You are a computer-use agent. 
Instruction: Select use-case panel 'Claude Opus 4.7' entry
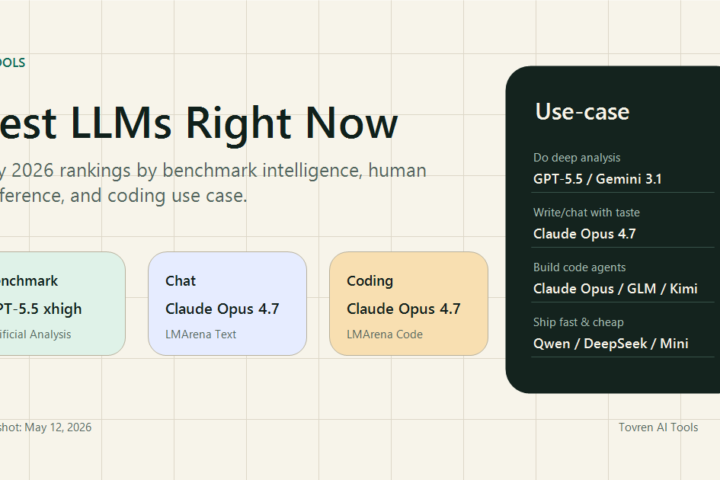[585, 234]
